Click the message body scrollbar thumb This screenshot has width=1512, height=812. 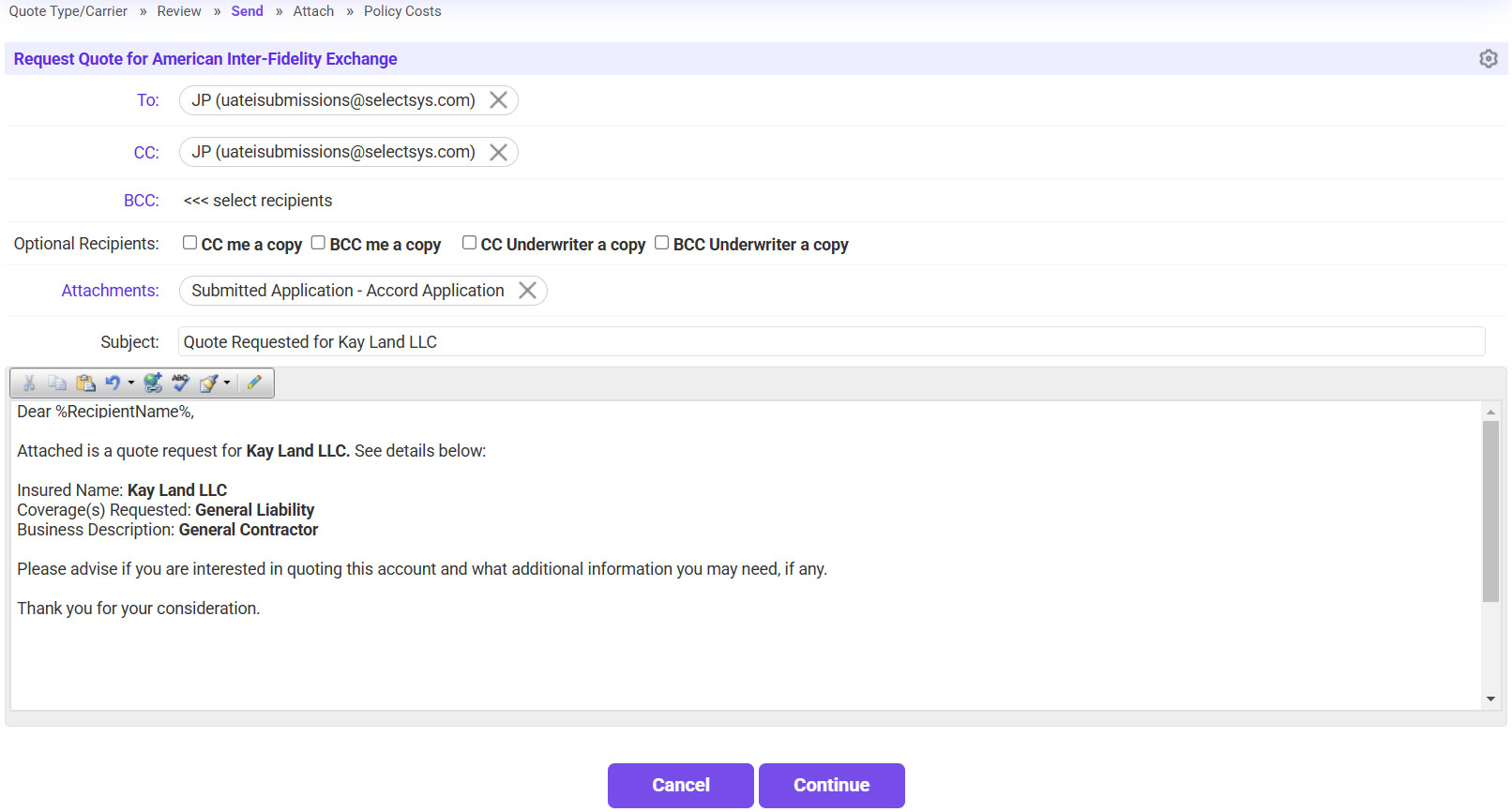[x=1490, y=511]
